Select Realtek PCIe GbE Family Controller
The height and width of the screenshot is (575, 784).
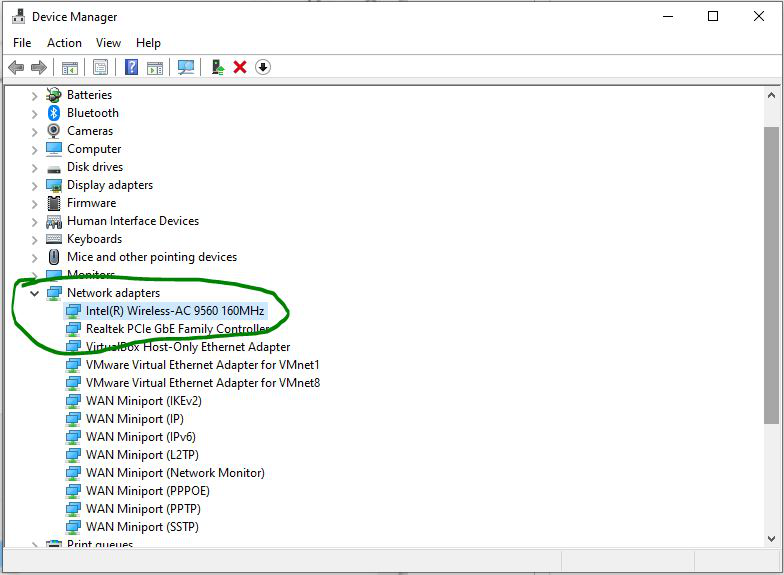pyautogui.click(x=176, y=329)
